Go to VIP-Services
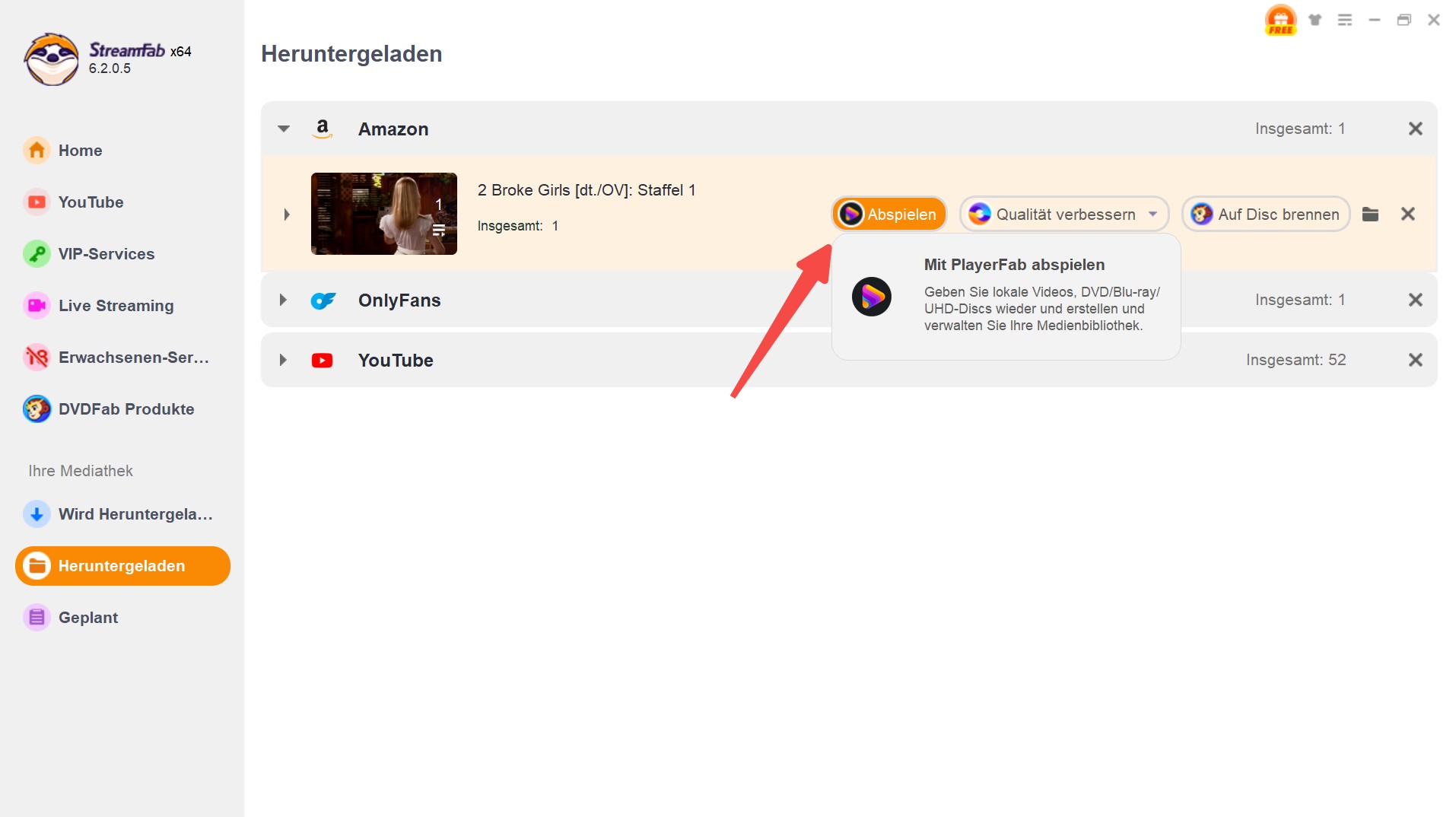The height and width of the screenshot is (817, 1456). pyautogui.click(x=122, y=254)
